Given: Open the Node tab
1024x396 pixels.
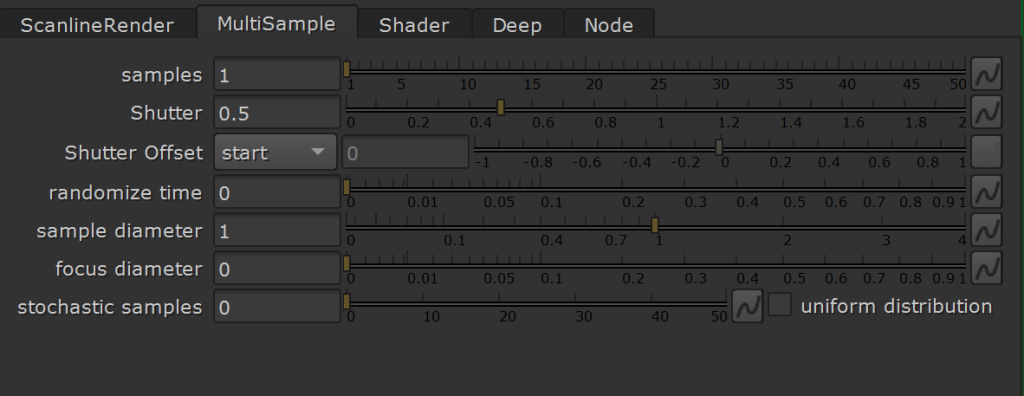Looking at the screenshot, I should point(609,25).
